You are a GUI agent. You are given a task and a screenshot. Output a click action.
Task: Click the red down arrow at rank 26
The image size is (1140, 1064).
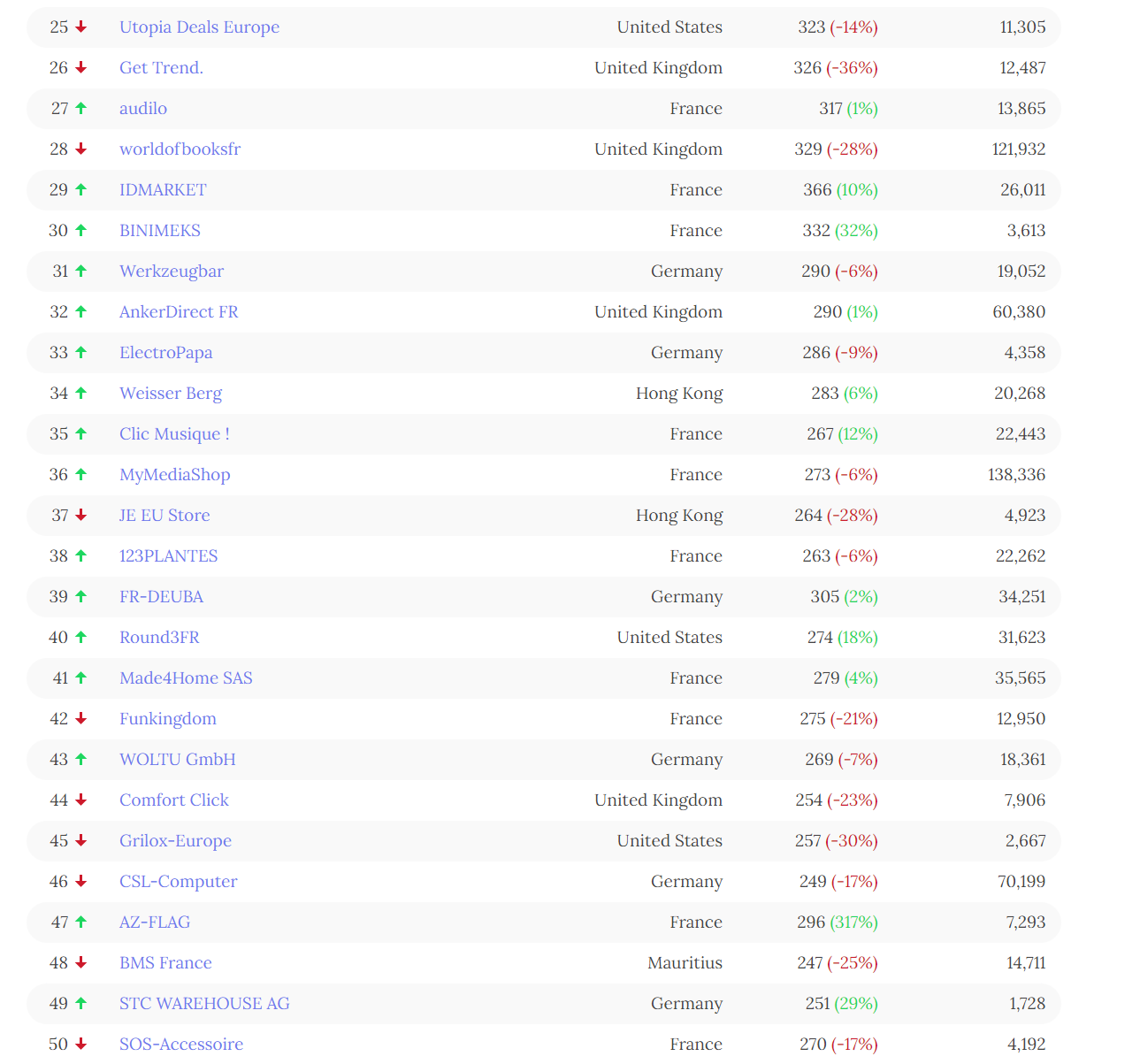pos(81,68)
